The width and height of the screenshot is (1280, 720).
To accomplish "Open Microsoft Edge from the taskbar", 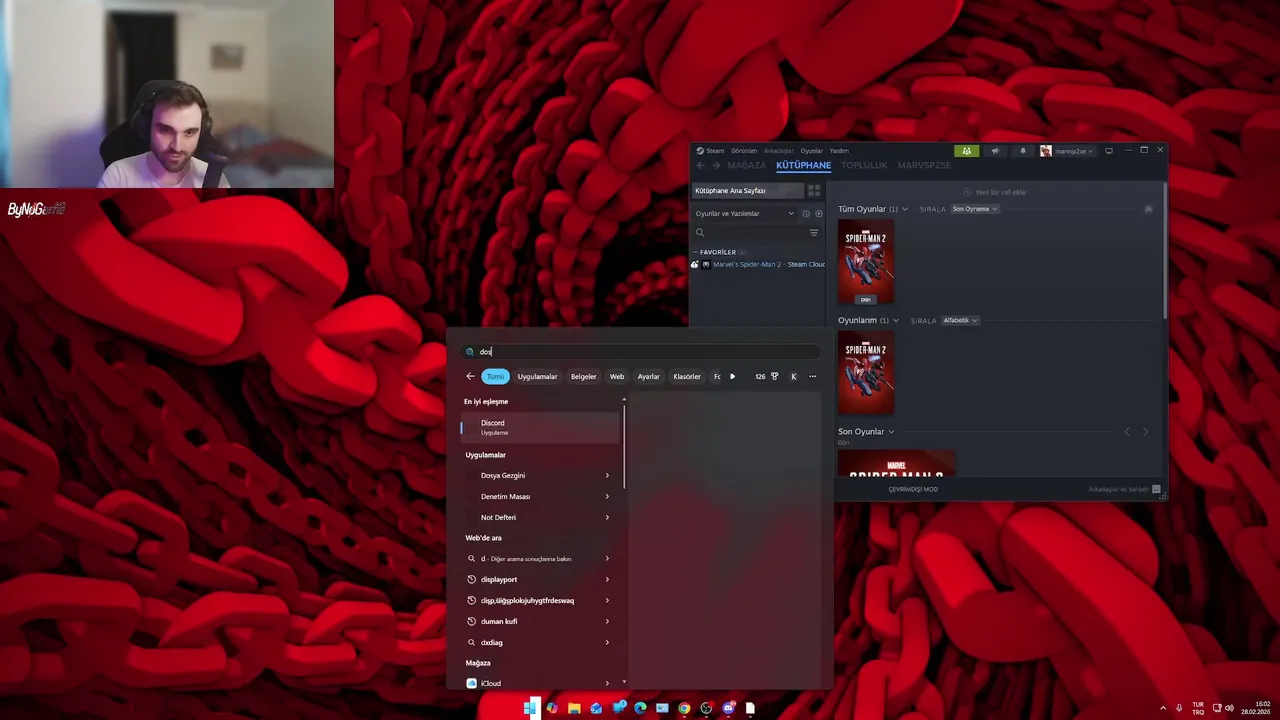I will [x=640, y=708].
